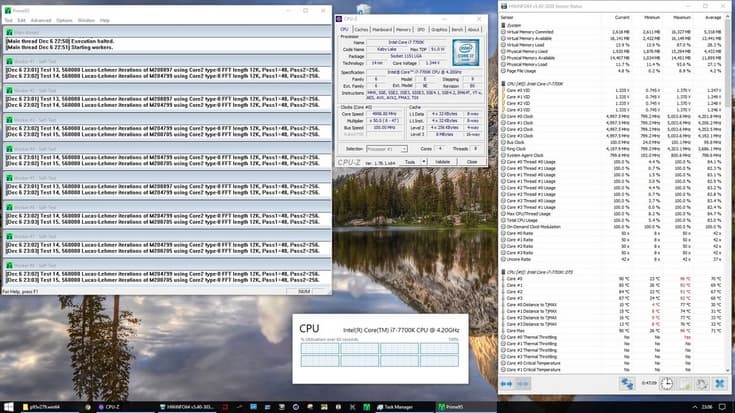This screenshot has height=413, width=735.
Task: Click the Worker #8 window icon in Prime95
Action: coord(9,265)
